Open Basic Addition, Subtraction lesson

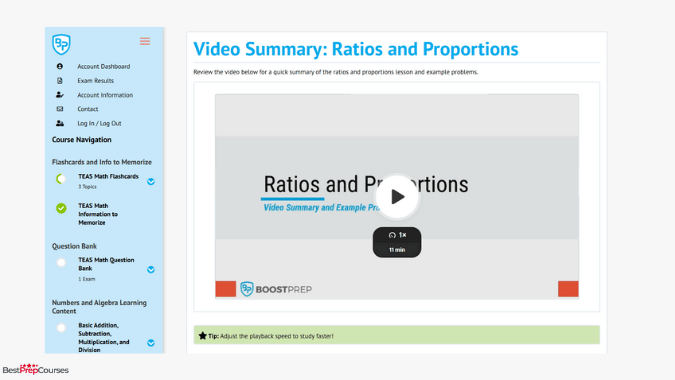click(104, 337)
